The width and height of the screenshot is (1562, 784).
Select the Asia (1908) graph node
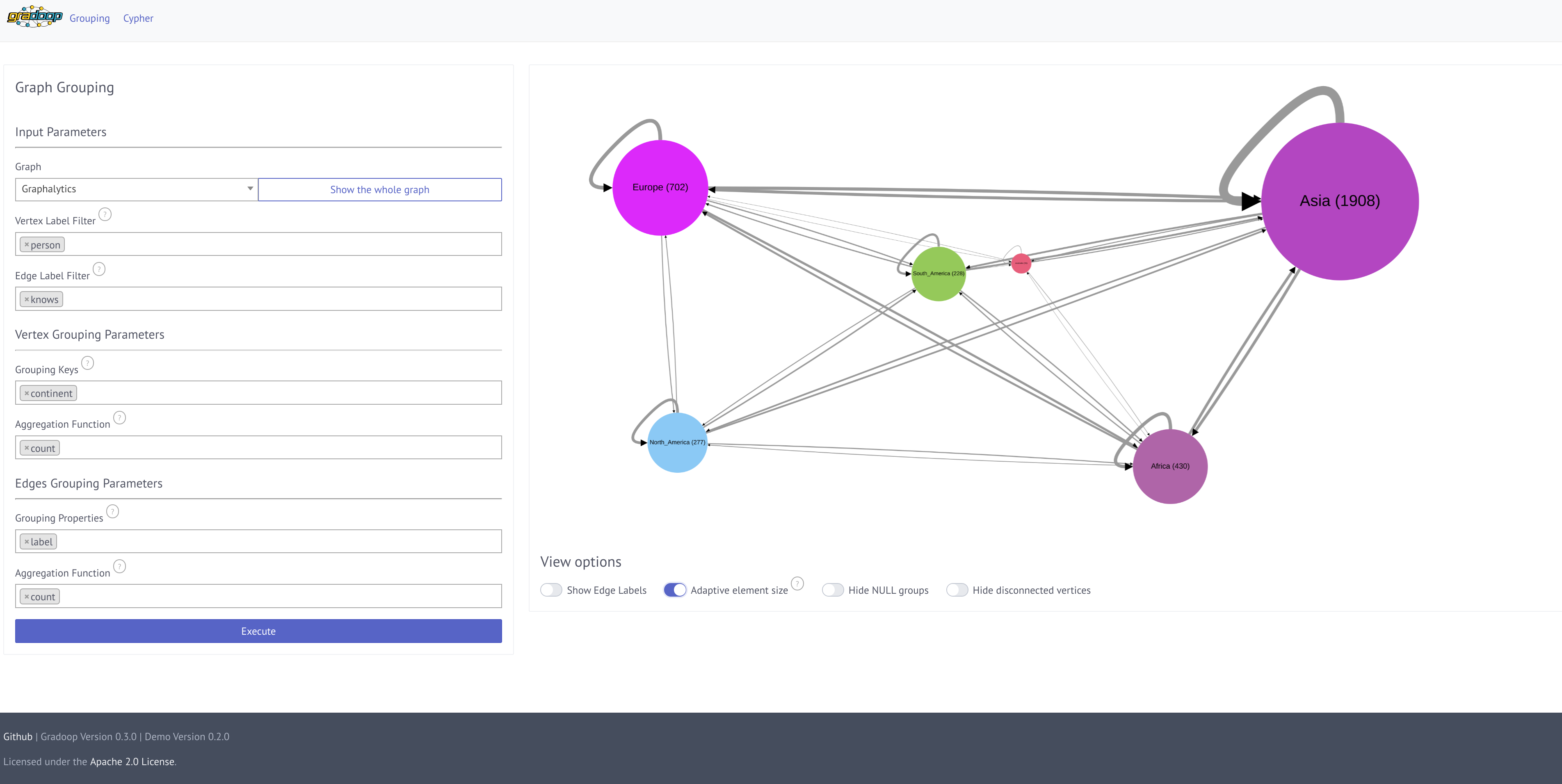(x=1339, y=201)
